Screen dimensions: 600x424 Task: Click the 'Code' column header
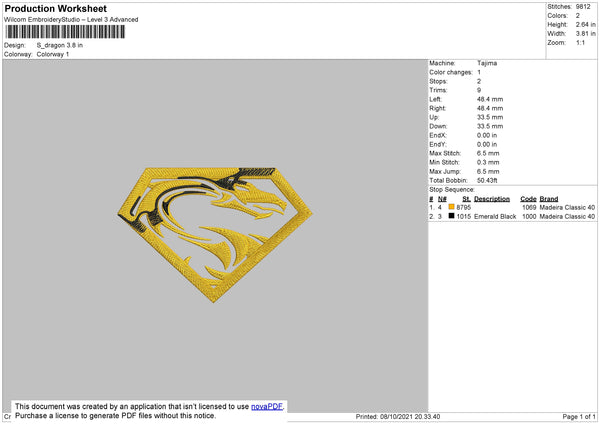528,199
